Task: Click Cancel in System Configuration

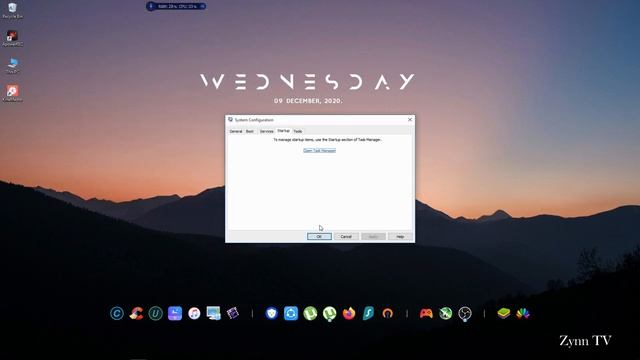Action: pyautogui.click(x=346, y=237)
